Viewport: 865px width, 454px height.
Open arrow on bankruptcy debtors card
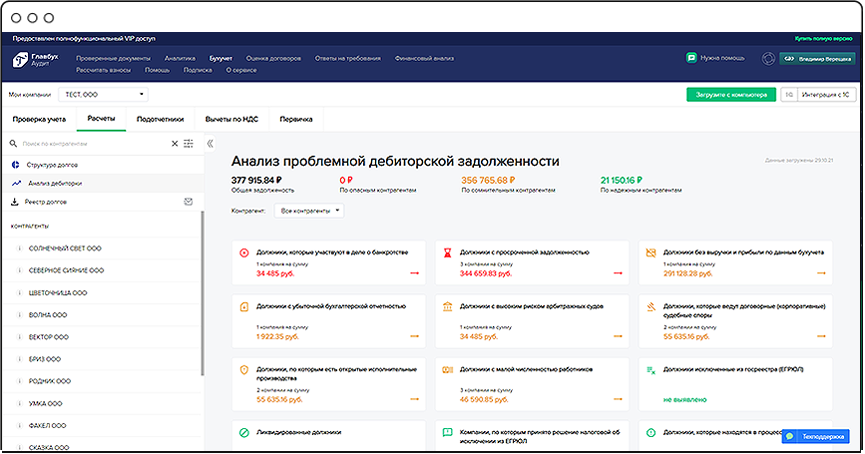[414, 273]
